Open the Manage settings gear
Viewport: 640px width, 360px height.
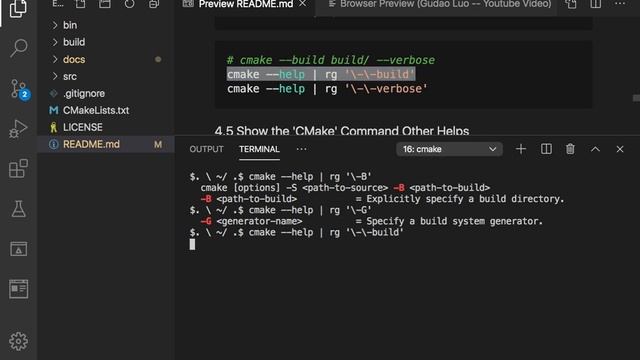[x=18, y=341]
